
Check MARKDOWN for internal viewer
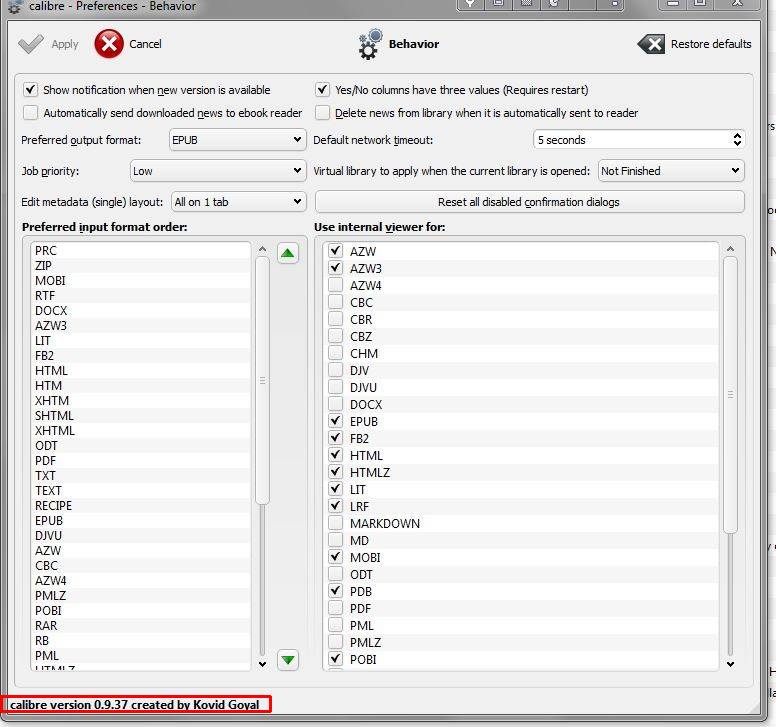(336, 523)
